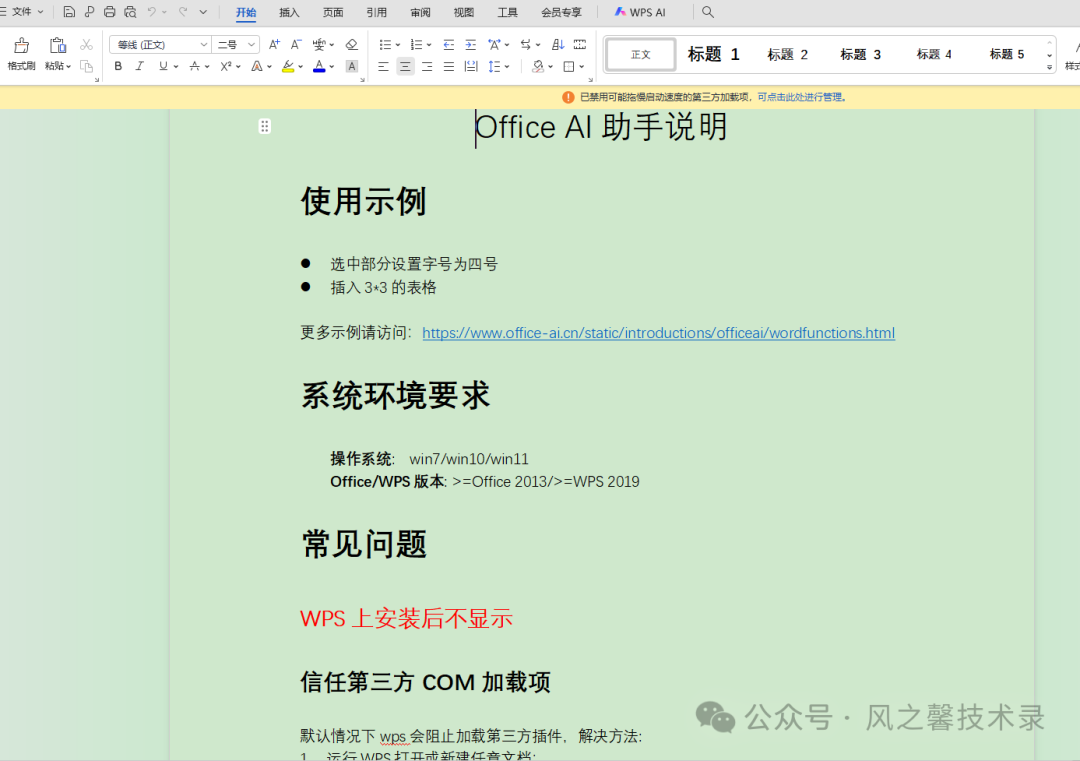This screenshot has height=761, width=1080.
Task: Click the 可点击此处进行管理 link
Action: (x=802, y=97)
